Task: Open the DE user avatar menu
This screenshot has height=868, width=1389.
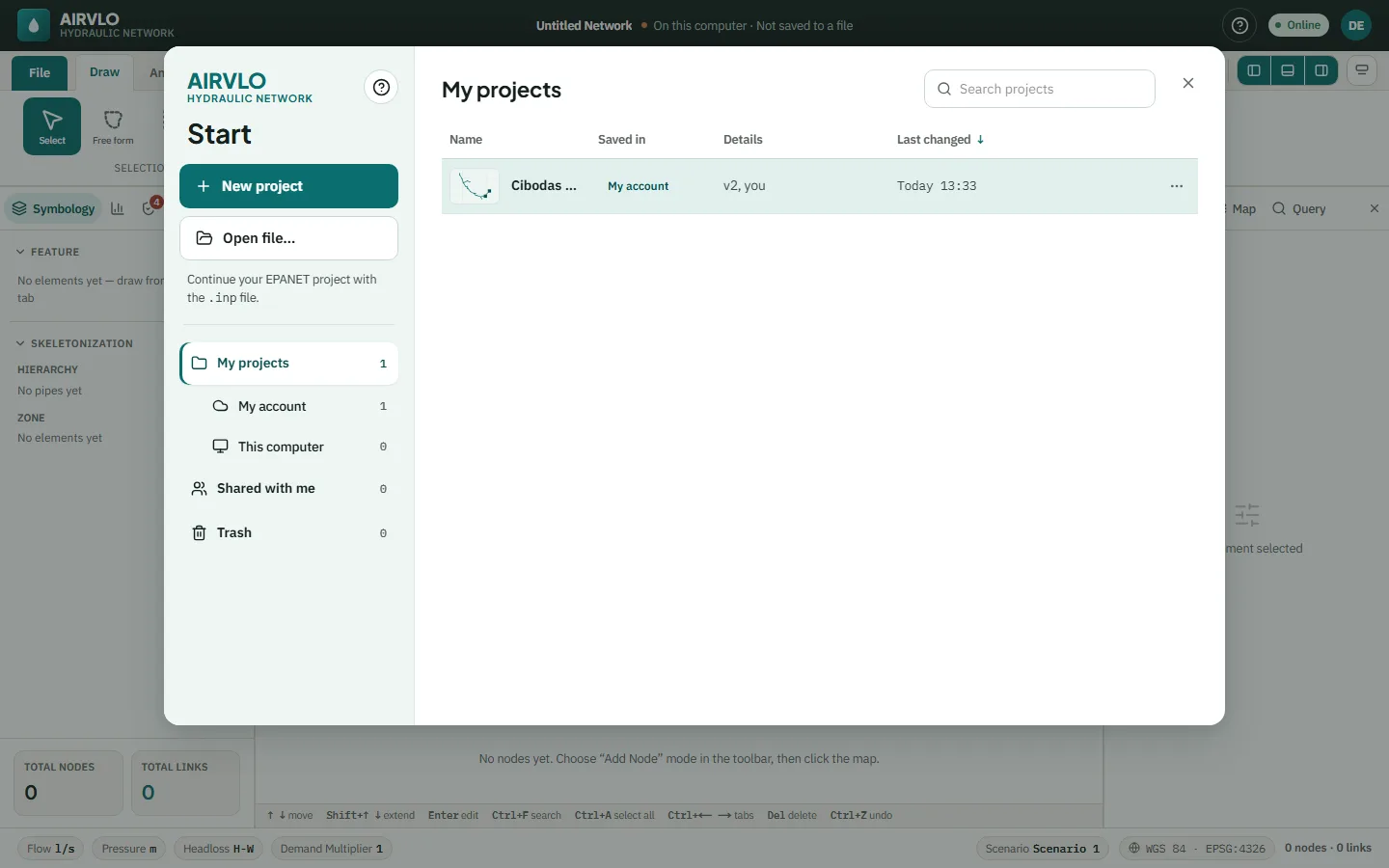Action: 1356,26
